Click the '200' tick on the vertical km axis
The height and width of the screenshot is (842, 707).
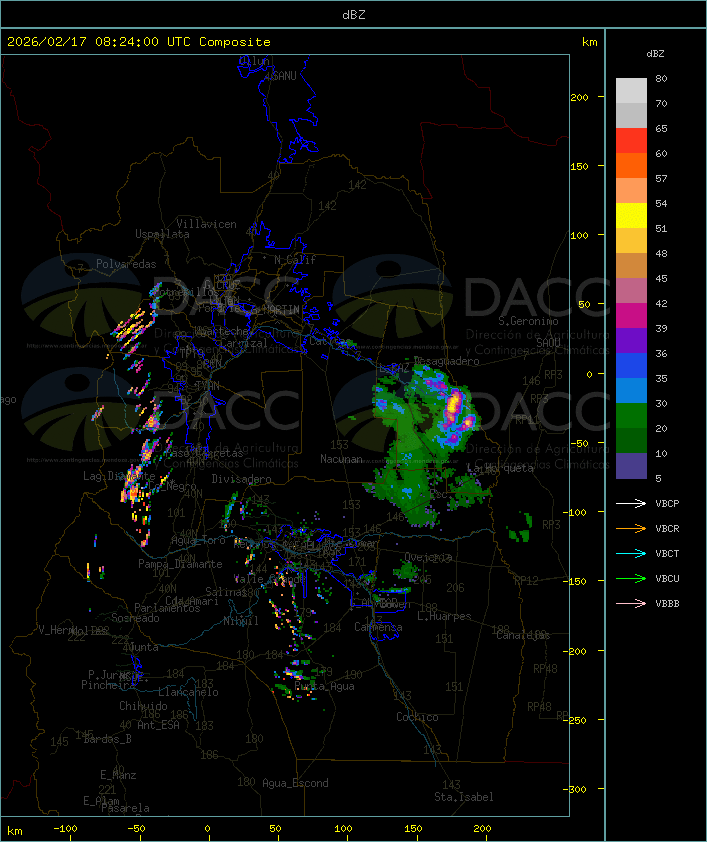click(x=579, y=97)
